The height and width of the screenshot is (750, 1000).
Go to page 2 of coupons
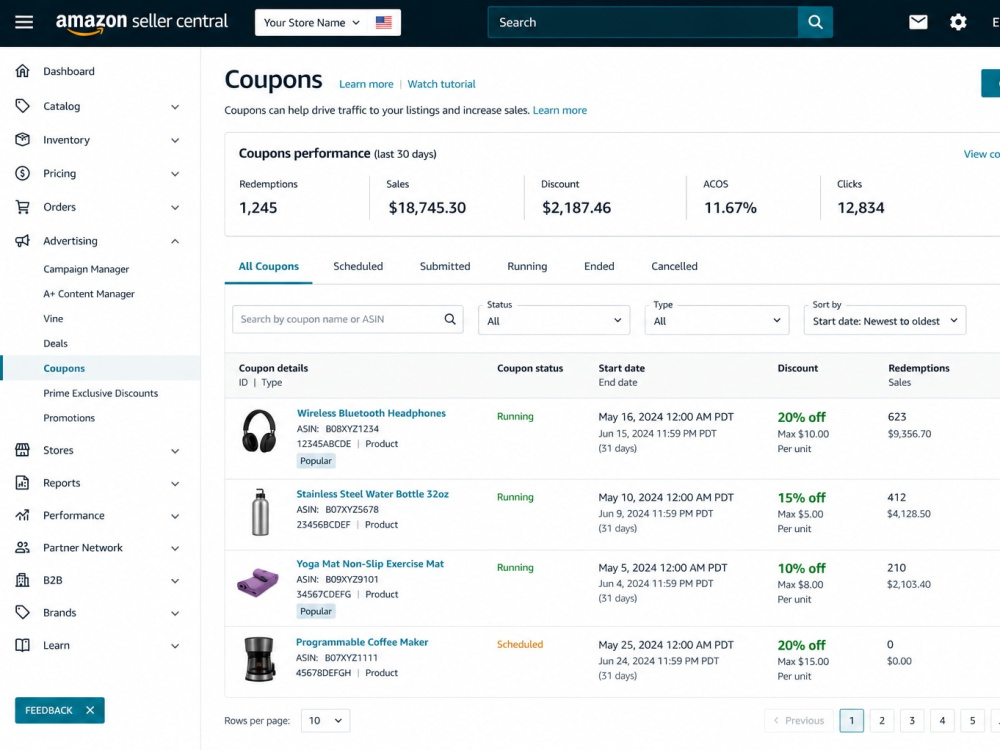[881, 721]
